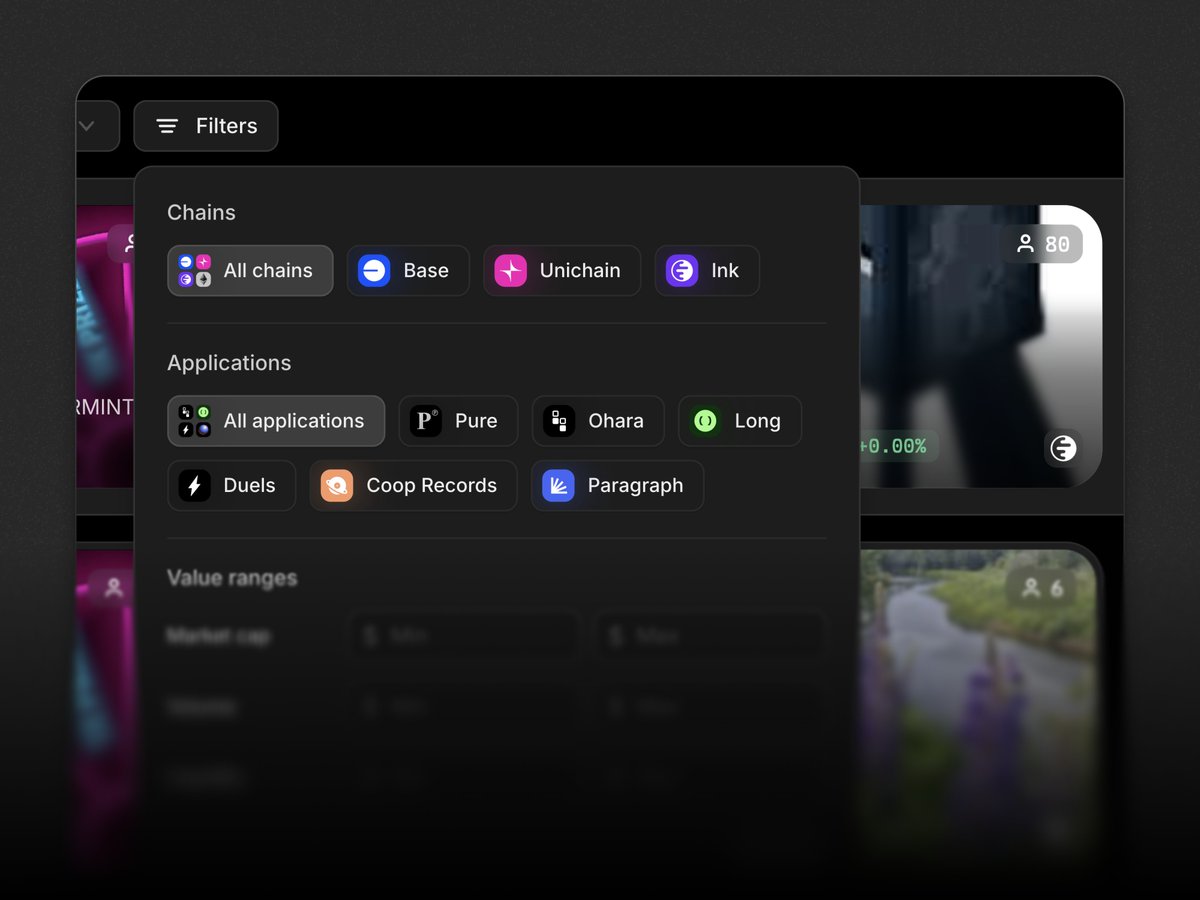Click the Market cap label
1200x900 pixels.
tap(218, 636)
